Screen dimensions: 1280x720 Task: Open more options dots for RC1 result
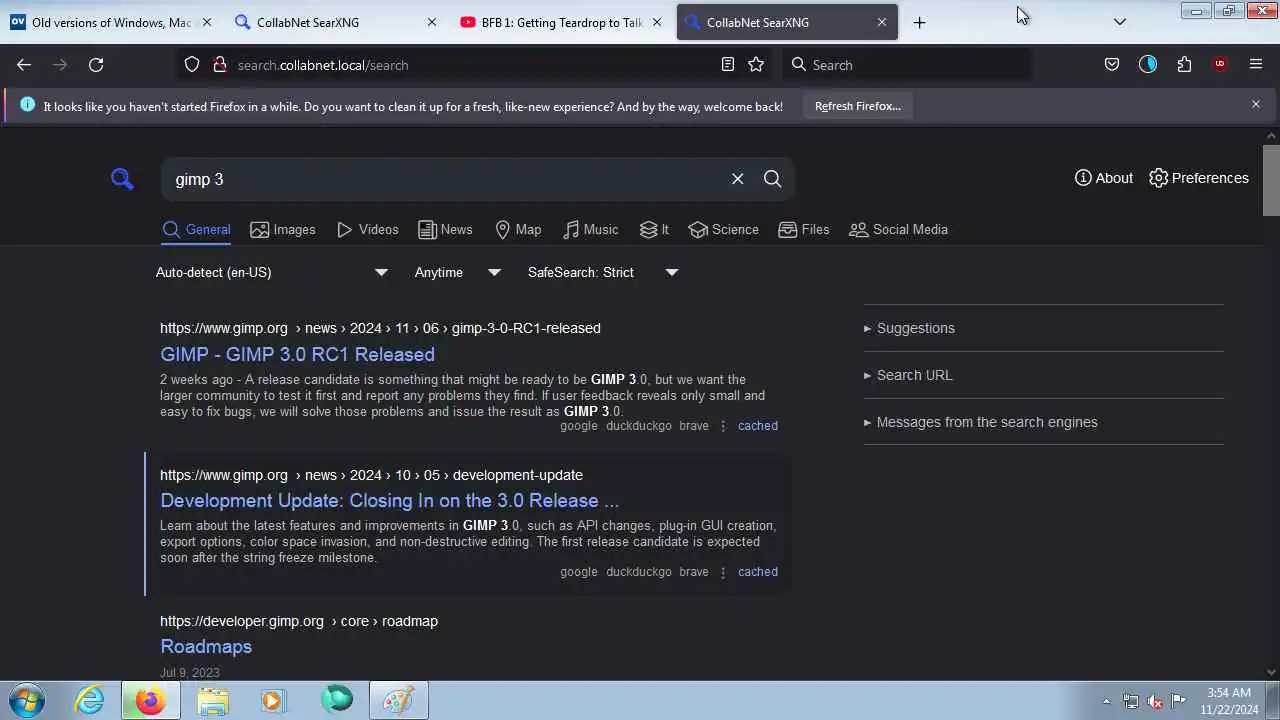point(723,426)
